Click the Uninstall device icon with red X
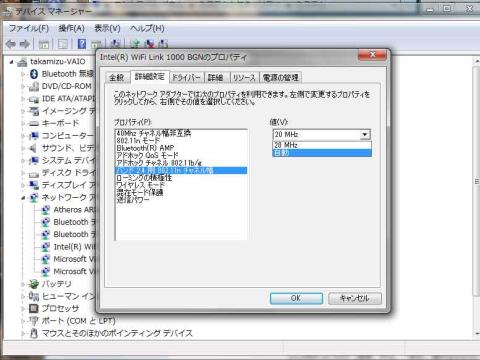This screenshot has height=360, width=480. tap(150, 44)
